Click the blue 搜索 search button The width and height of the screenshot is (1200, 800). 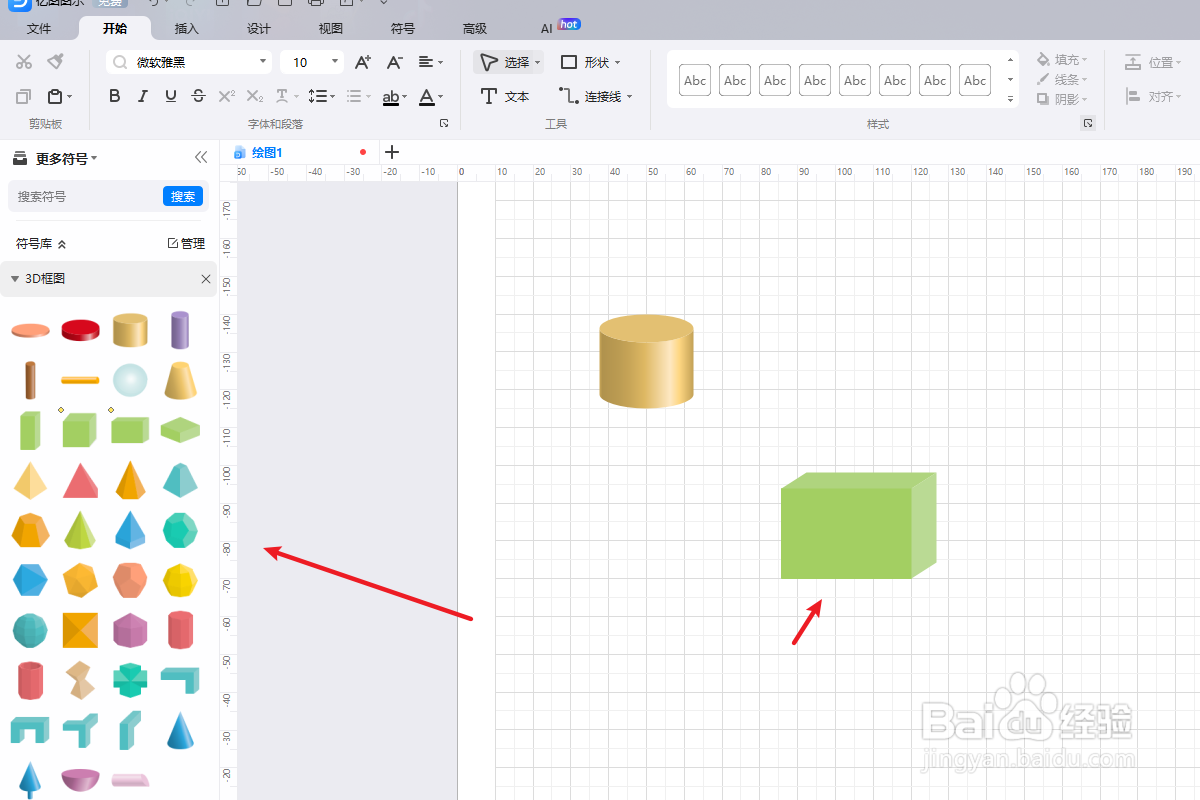pos(182,196)
